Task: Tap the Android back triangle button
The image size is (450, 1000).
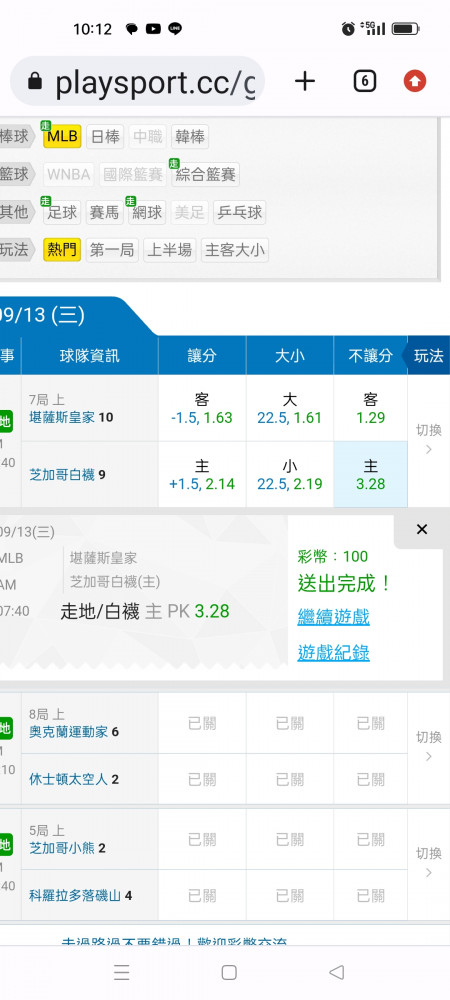Action: coord(337,972)
